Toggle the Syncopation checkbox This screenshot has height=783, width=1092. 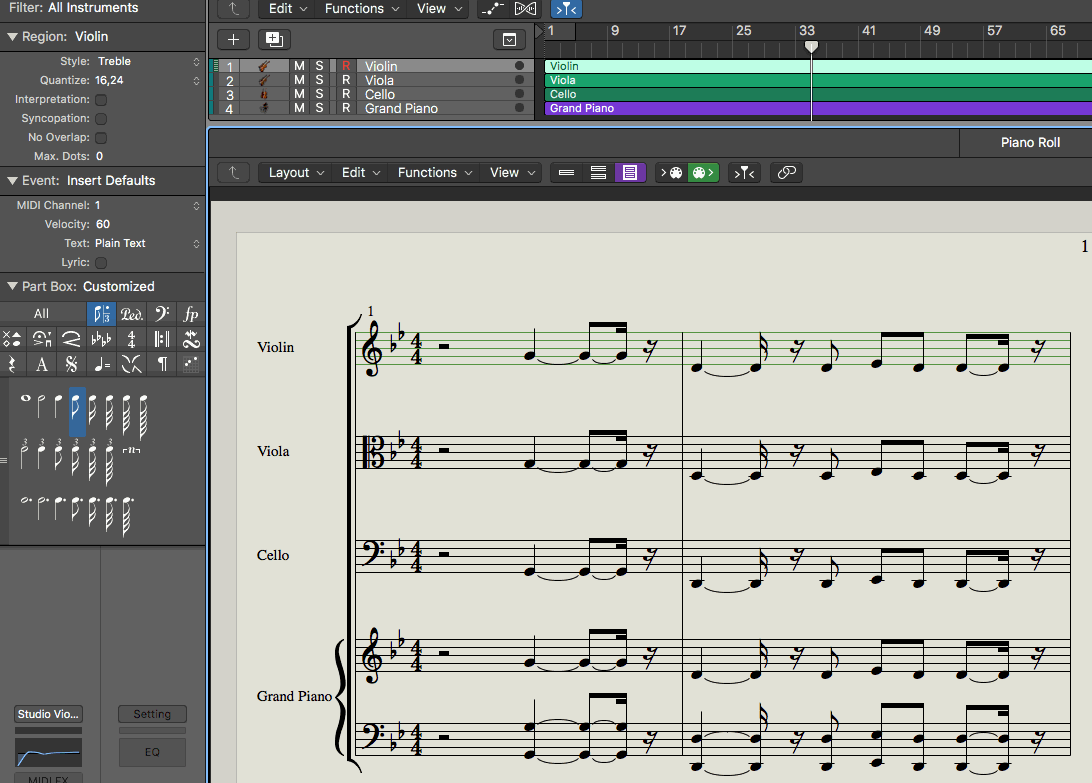click(101, 119)
